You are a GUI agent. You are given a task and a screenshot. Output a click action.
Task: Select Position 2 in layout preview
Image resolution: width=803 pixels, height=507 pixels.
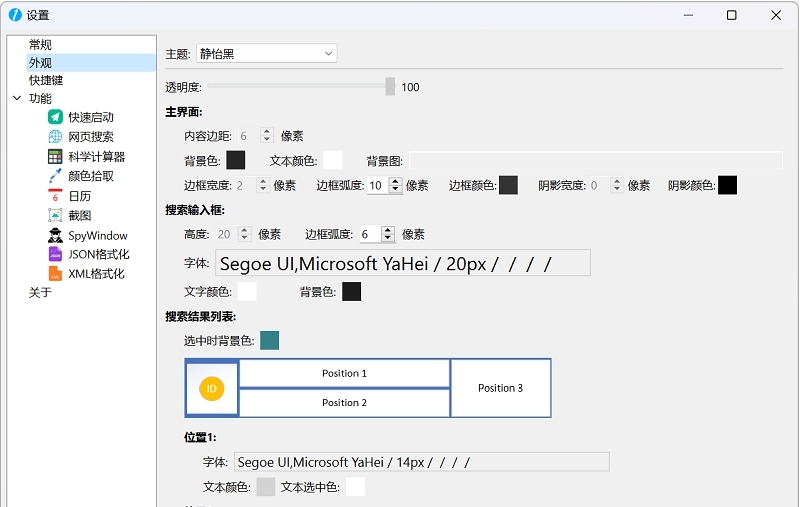click(344, 403)
